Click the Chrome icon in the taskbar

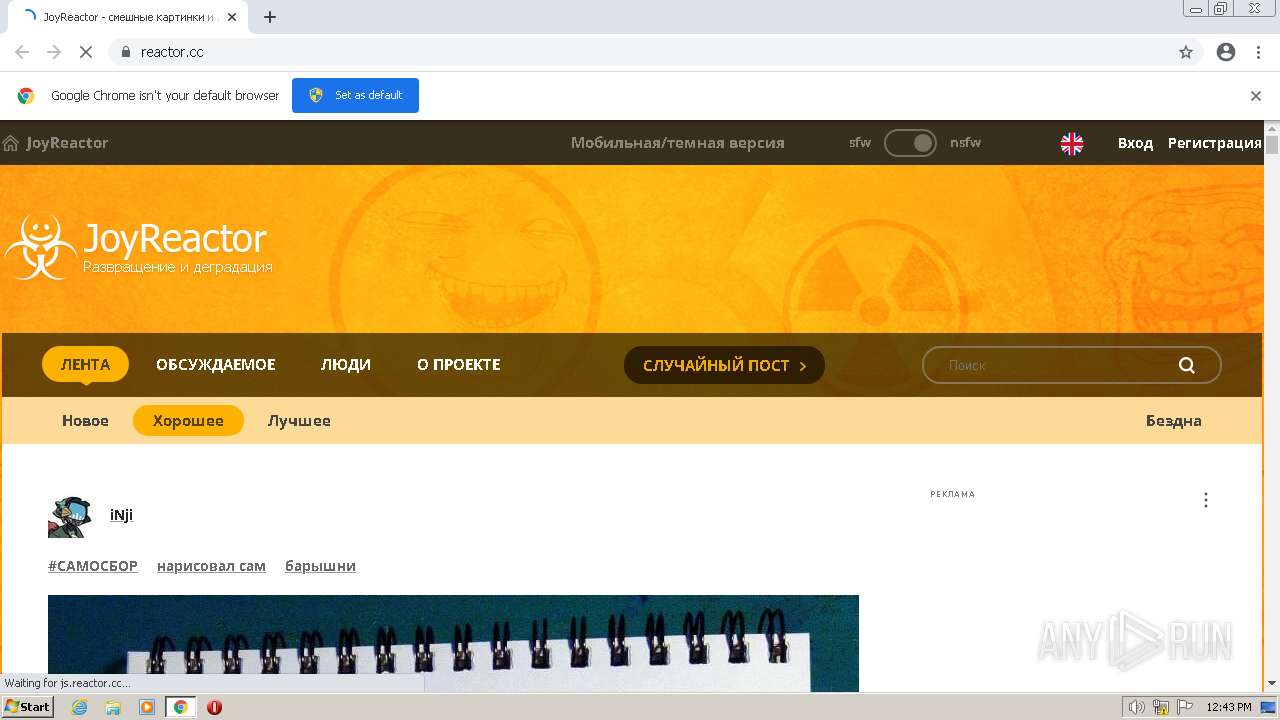point(181,707)
